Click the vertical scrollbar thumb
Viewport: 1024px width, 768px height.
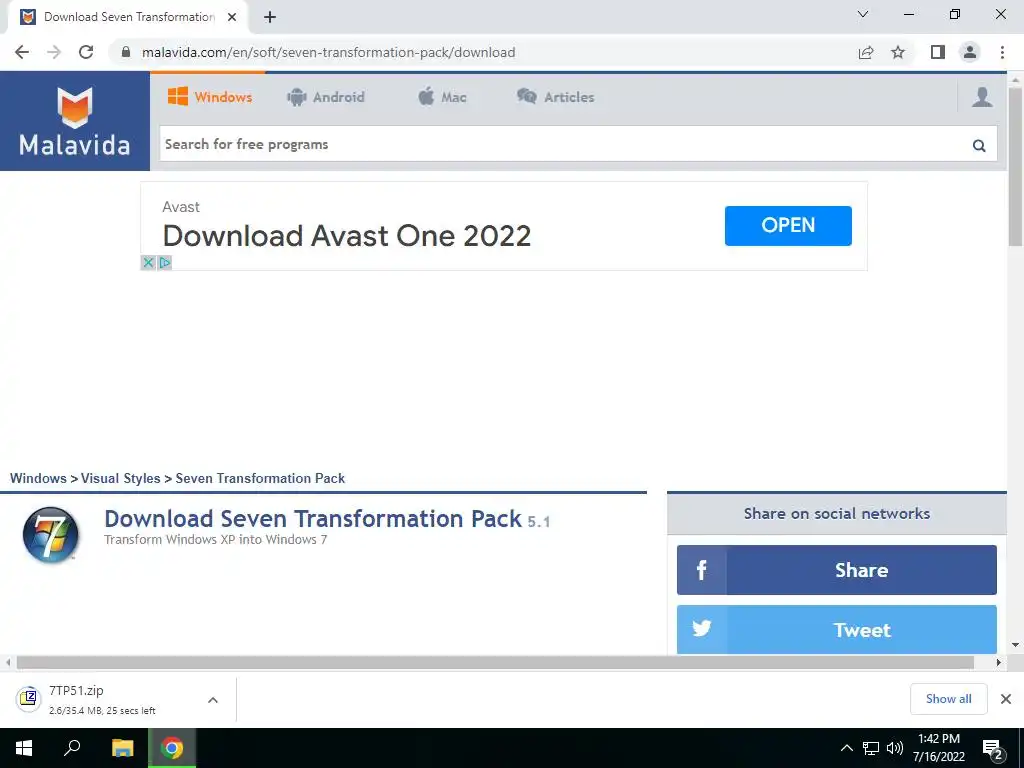1015,167
